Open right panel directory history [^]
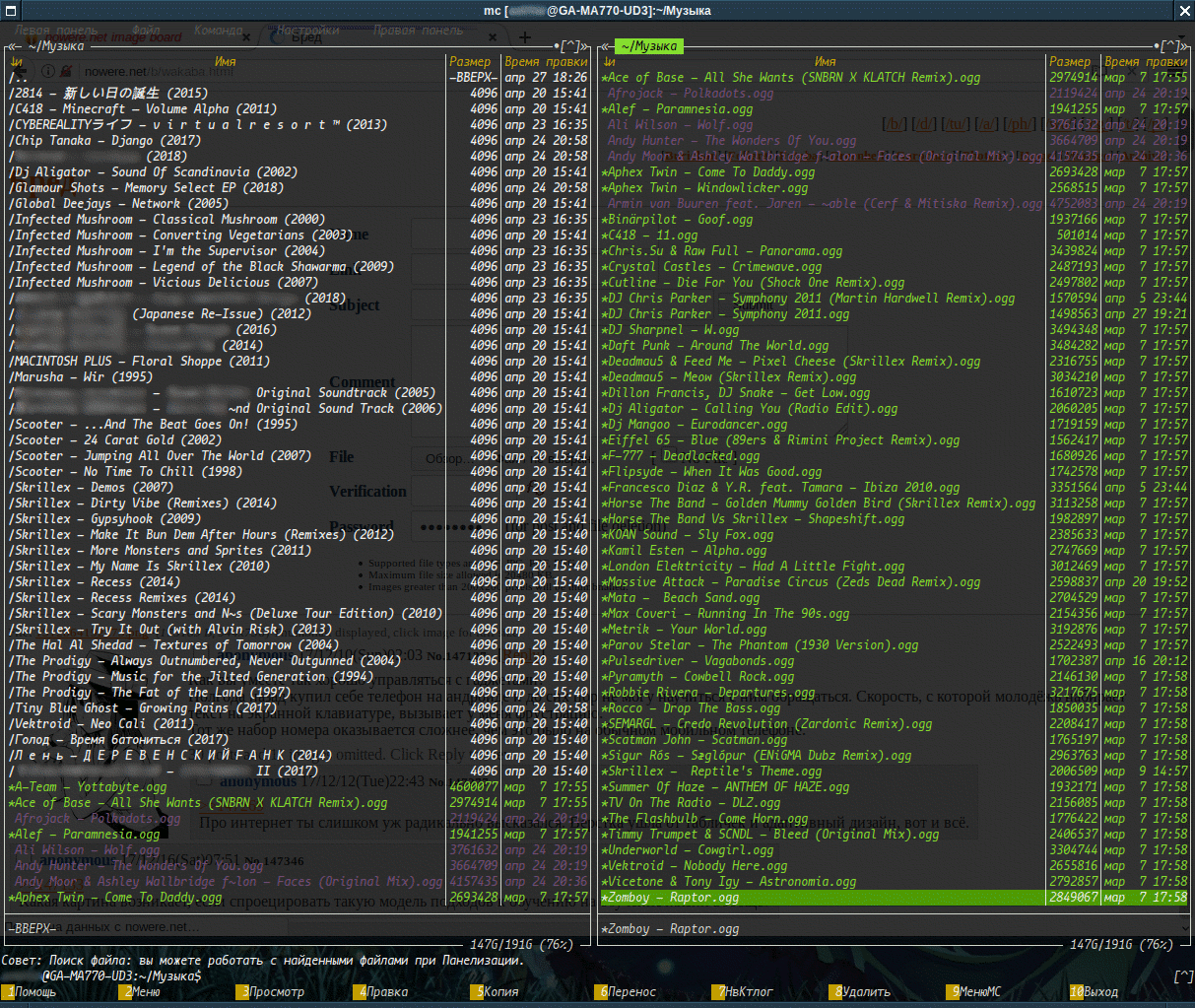The width and height of the screenshot is (1195, 1008). tap(1169, 46)
